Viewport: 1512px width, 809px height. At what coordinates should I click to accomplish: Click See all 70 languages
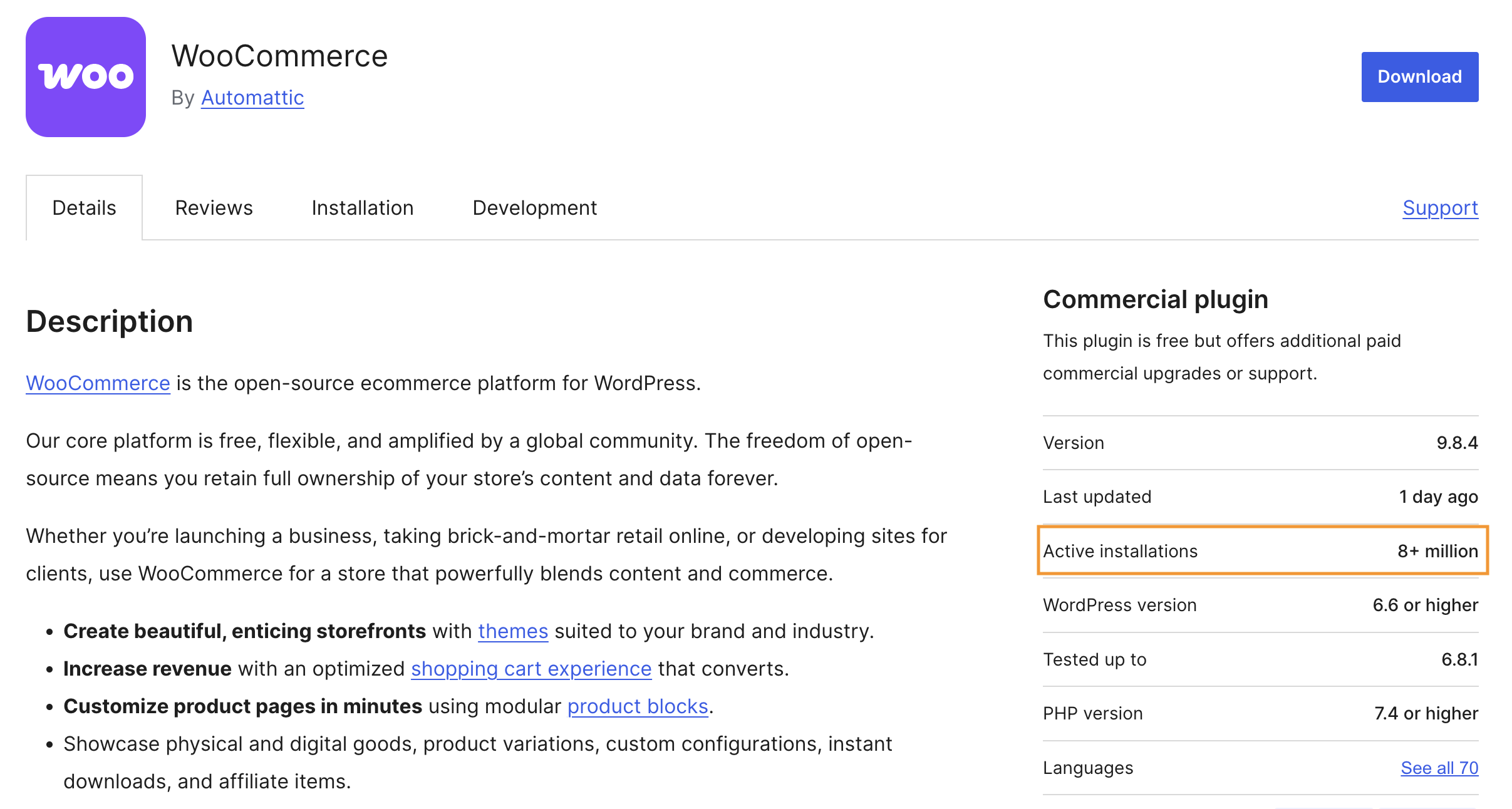tap(1439, 768)
